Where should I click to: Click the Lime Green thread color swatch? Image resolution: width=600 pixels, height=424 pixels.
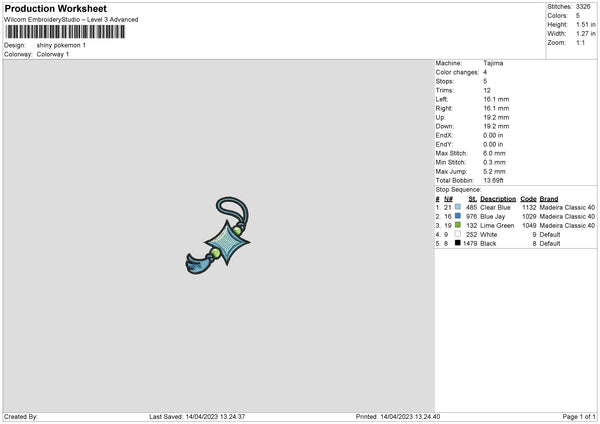[458, 225]
